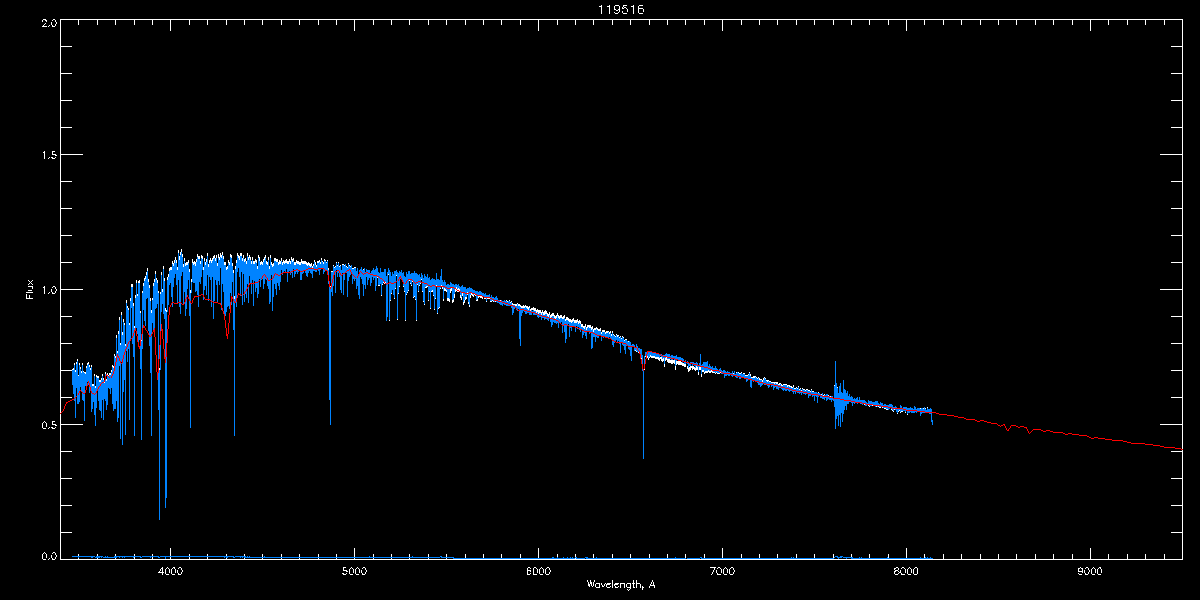
Task: Click the Wavelength, A axis label
Action: point(621,584)
